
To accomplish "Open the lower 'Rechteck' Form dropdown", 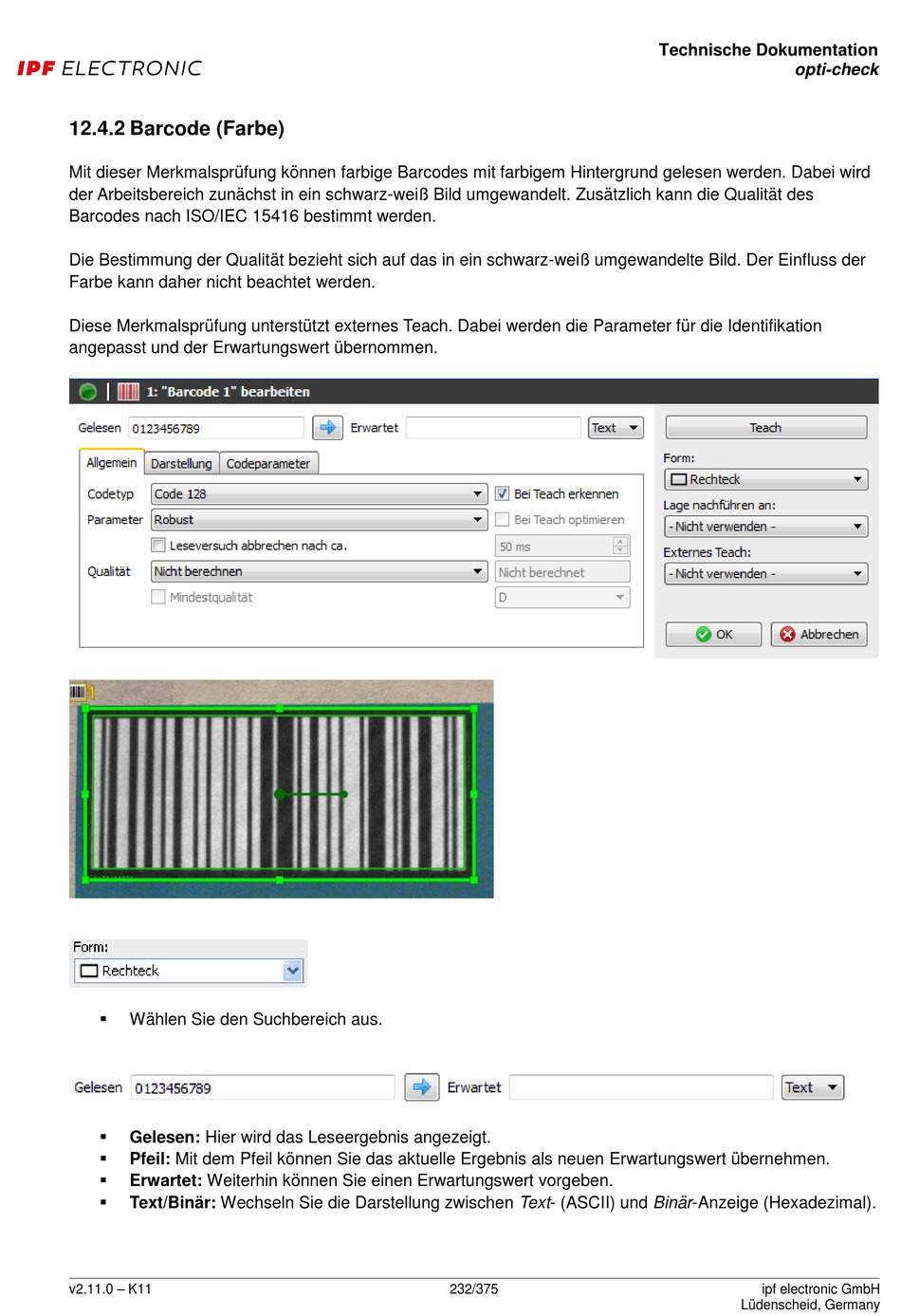I will click(188, 971).
